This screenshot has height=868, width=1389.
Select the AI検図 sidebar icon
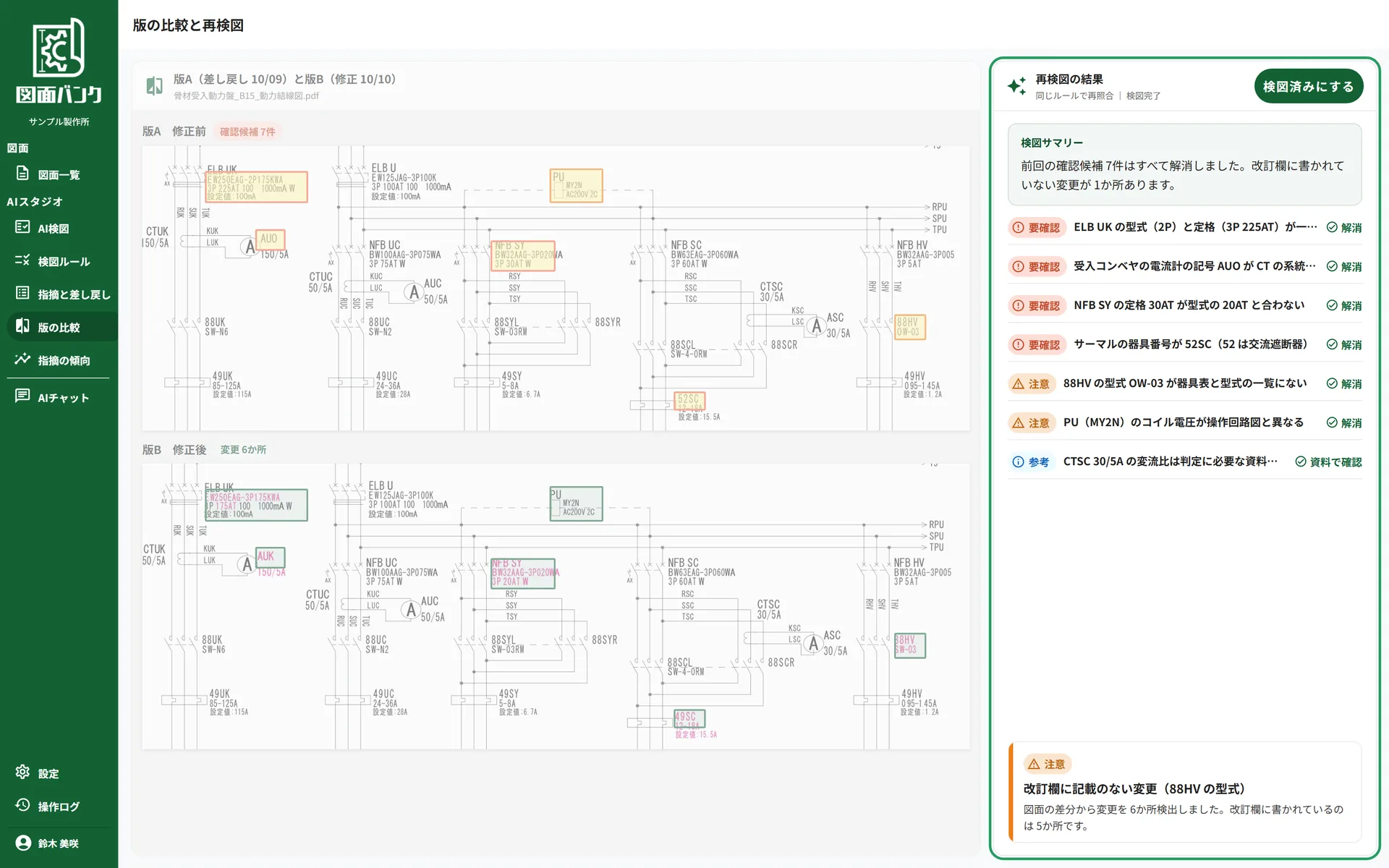click(x=22, y=228)
